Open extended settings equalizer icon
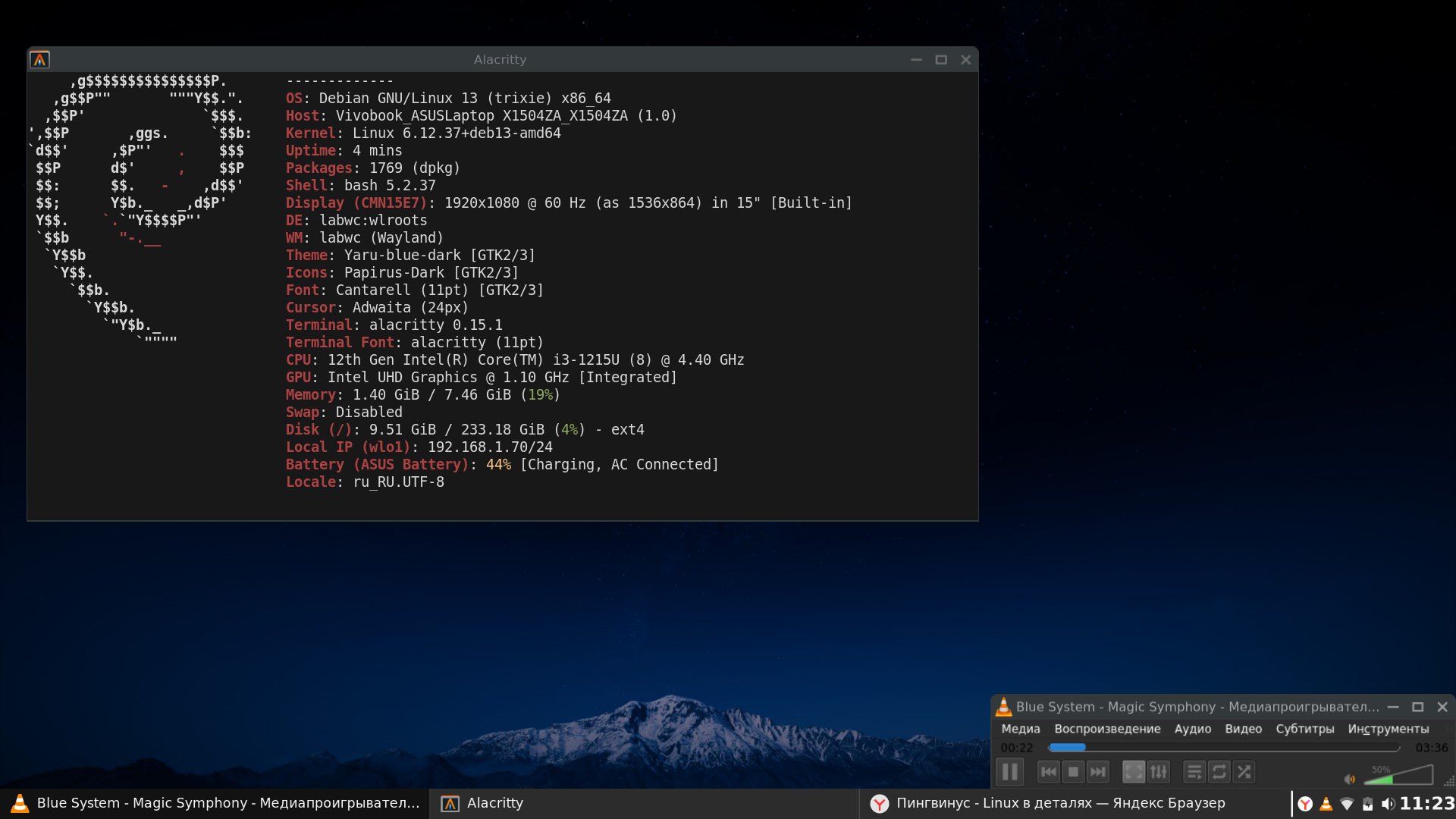Viewport: 1456px width, 819px height. point(1159,772)
